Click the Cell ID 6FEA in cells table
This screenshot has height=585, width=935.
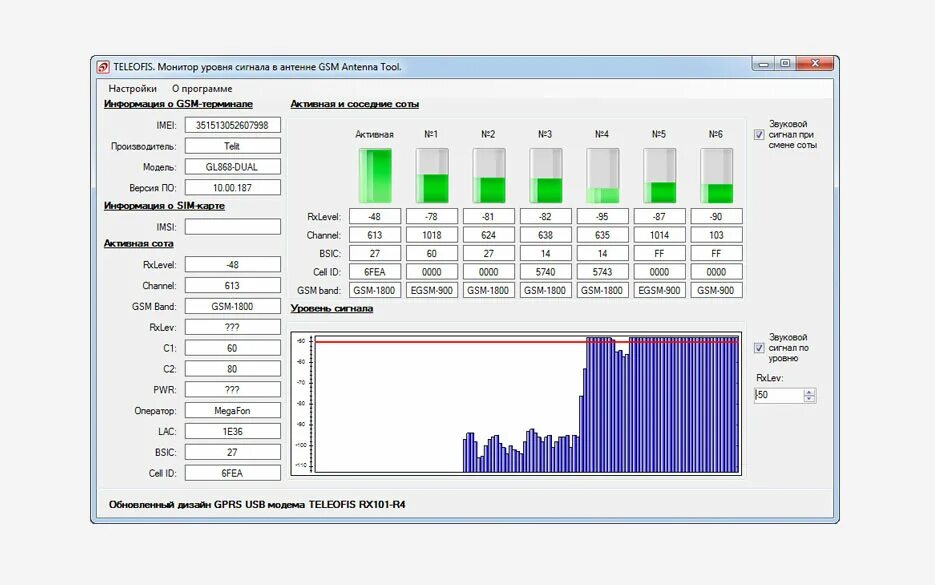375,272
